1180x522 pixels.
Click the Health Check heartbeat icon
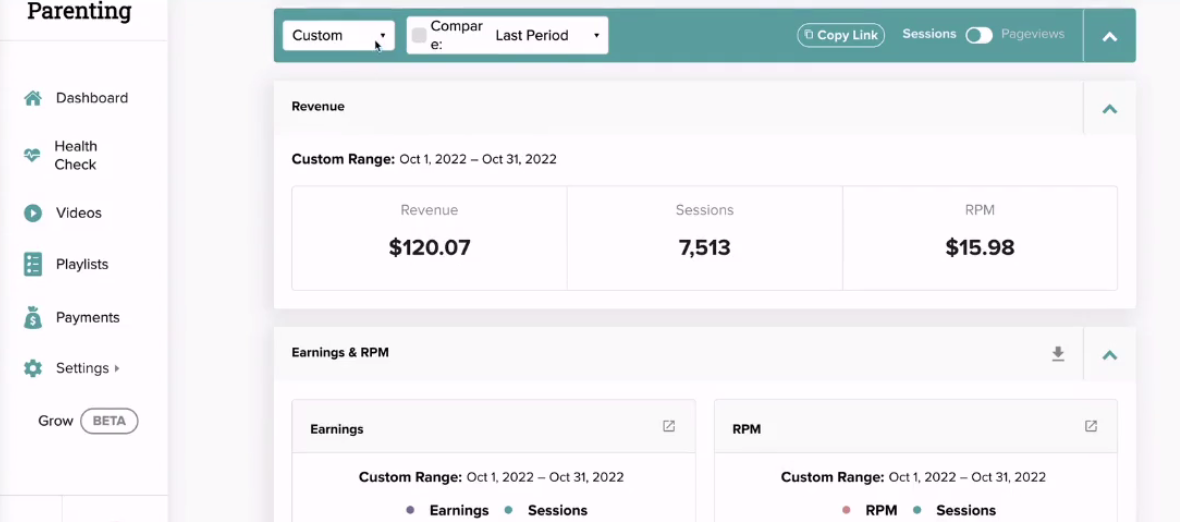pos(32,155)
